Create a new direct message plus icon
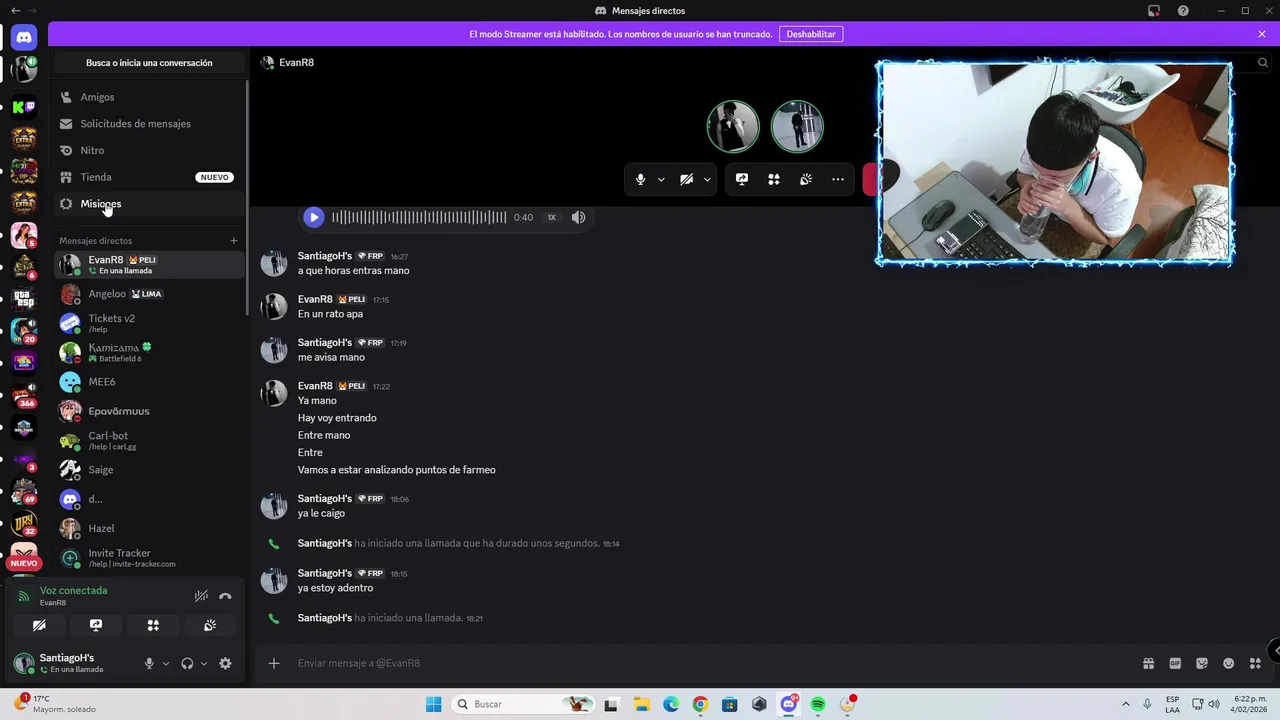Screen dimensions: 1280x720 pyautogui.click(x=234, y=241)
